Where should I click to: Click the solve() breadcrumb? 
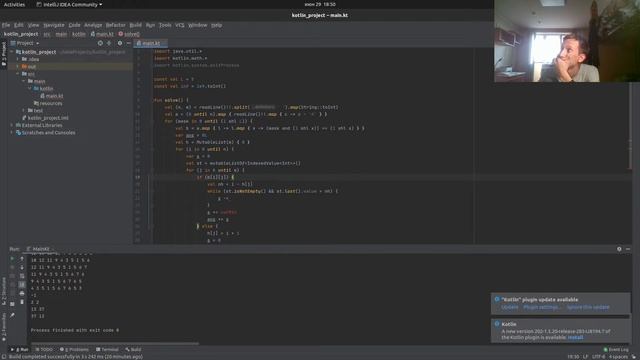(x=129, y=34)
